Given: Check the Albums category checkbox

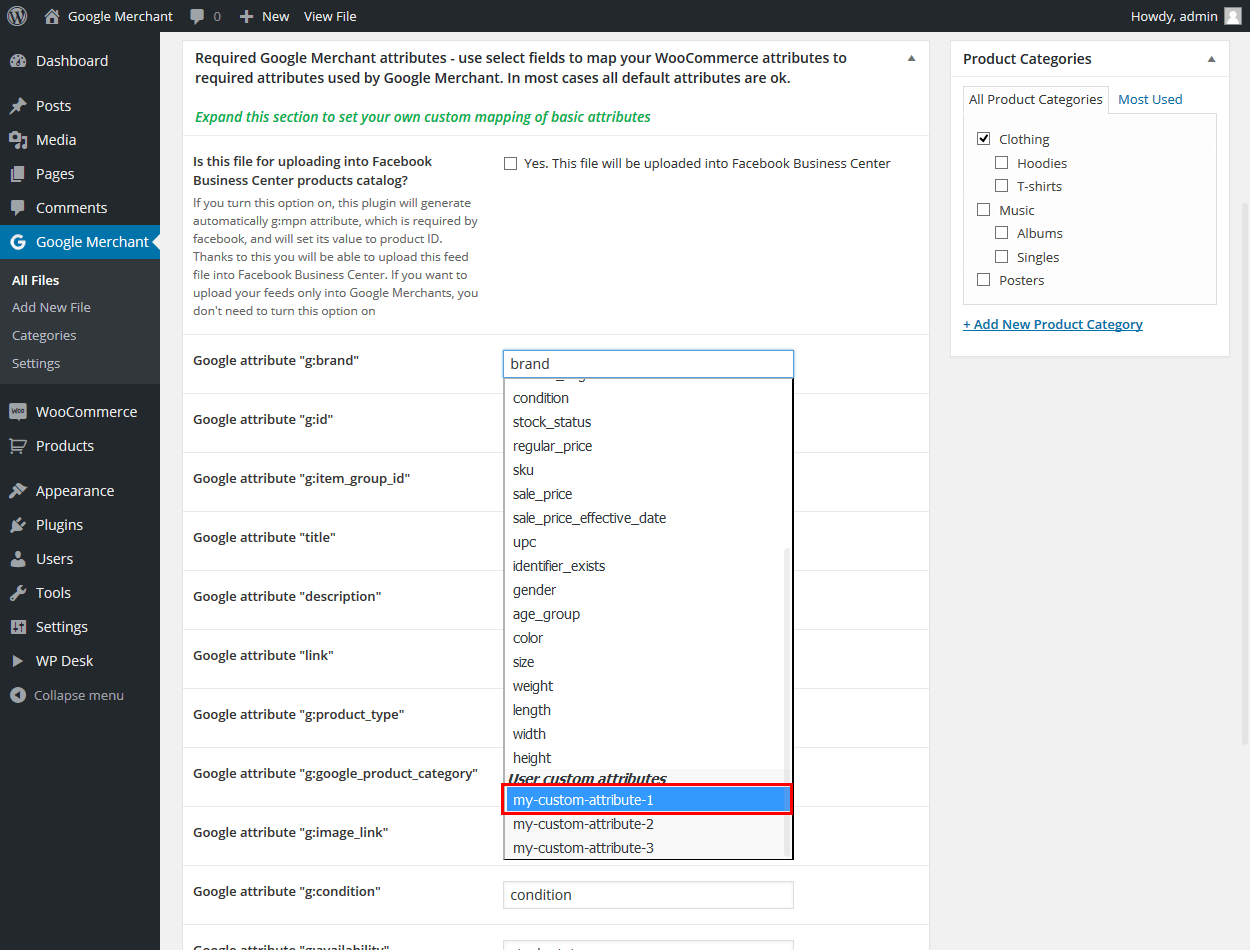Looking at the screenshot, I should coord(1002,233).
